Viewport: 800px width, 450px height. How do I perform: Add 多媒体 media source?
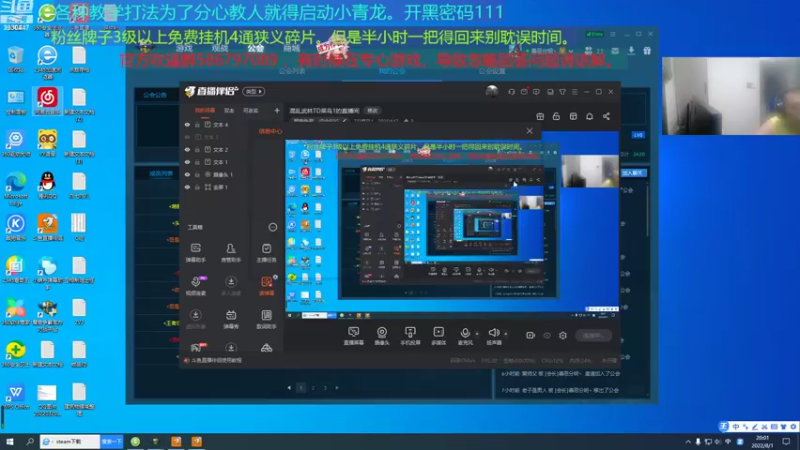[438, 336]
